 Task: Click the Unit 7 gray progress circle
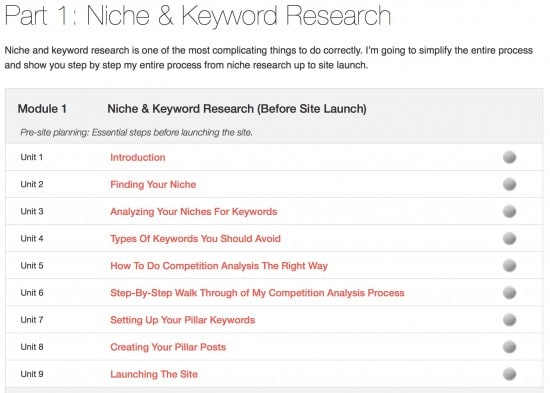click(509, 320)
